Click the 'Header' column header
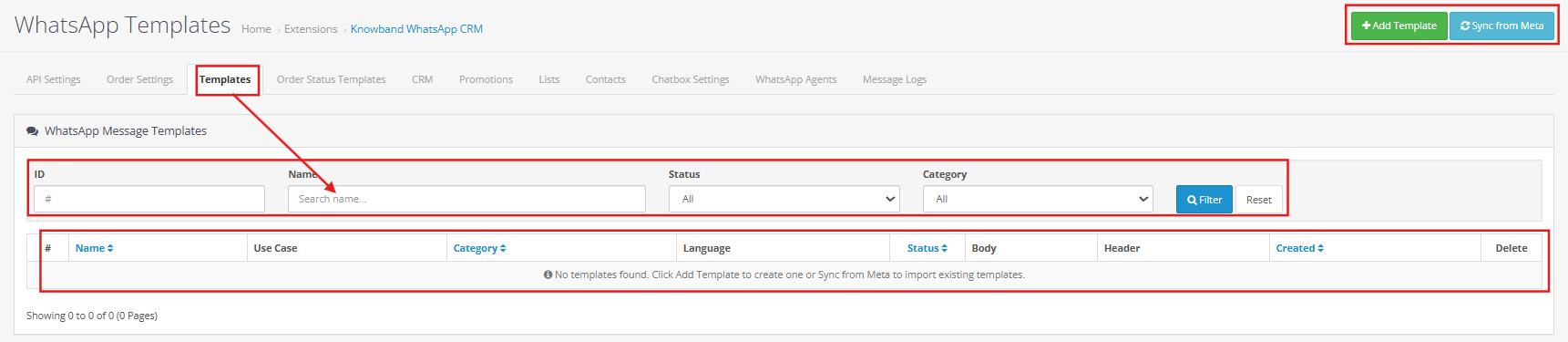1568x342 pixels. pos(1122,248)
